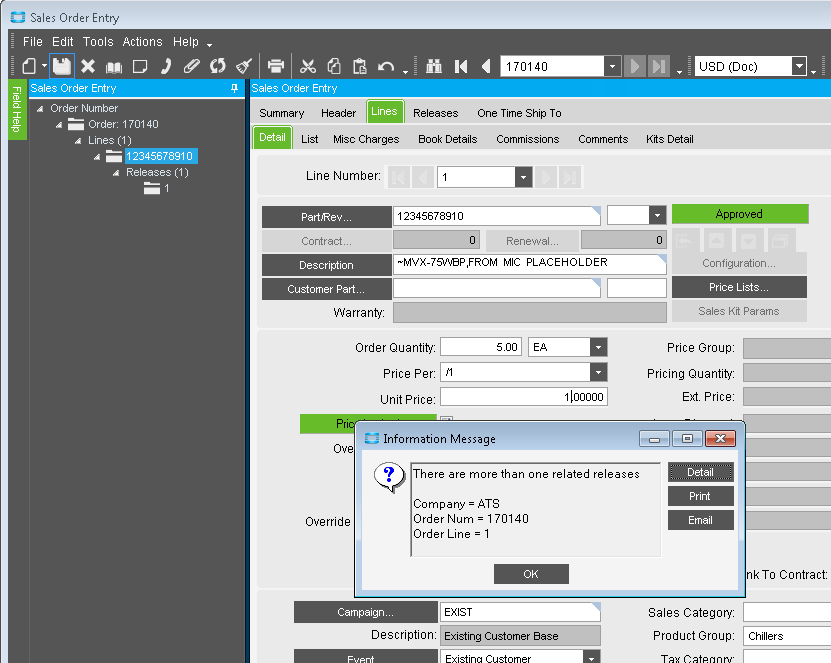Viewport: 831px width, 663px height.
Task: Collapse the Order: 170140 tree node
Action: [59, 125]
